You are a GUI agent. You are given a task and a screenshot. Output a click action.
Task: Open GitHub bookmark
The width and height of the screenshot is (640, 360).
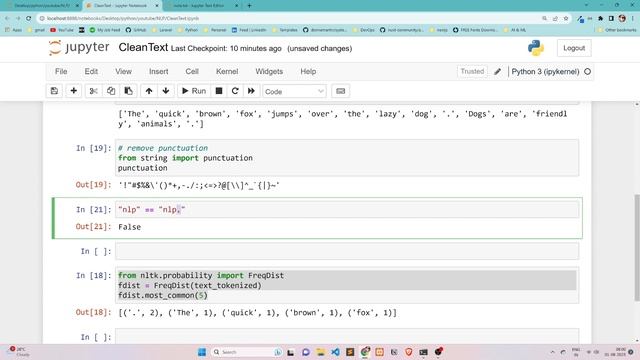(136, 30)
